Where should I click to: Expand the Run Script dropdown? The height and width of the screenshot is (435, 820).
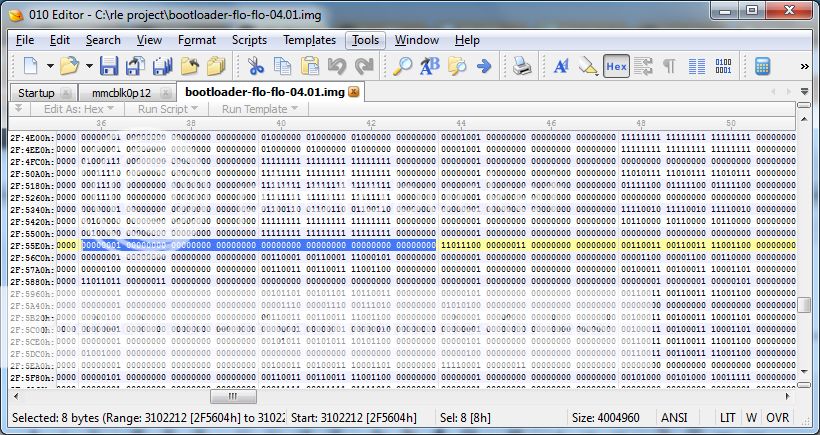point(166,108)
